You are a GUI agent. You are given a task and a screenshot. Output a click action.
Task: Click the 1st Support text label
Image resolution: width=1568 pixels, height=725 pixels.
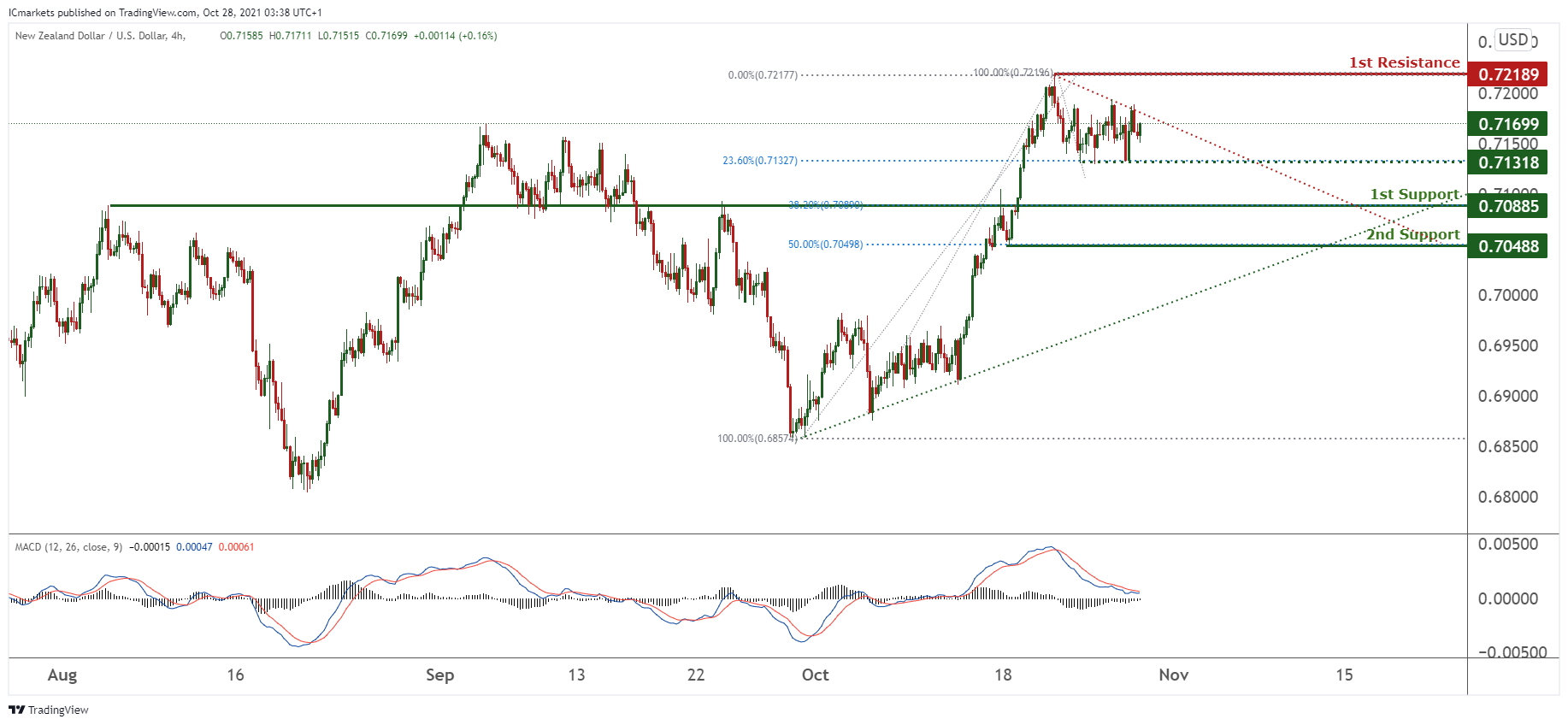click(1415, 194)
